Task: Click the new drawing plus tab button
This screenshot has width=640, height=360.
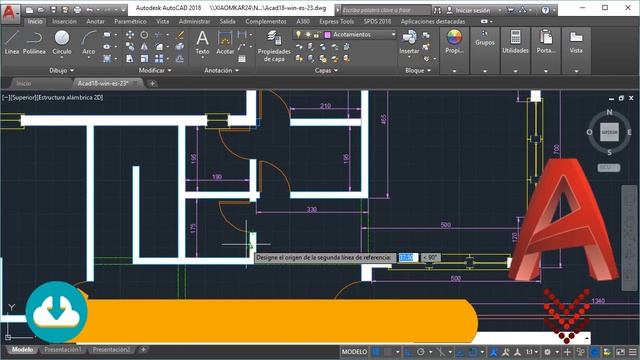Action: (x=152, y=83)
